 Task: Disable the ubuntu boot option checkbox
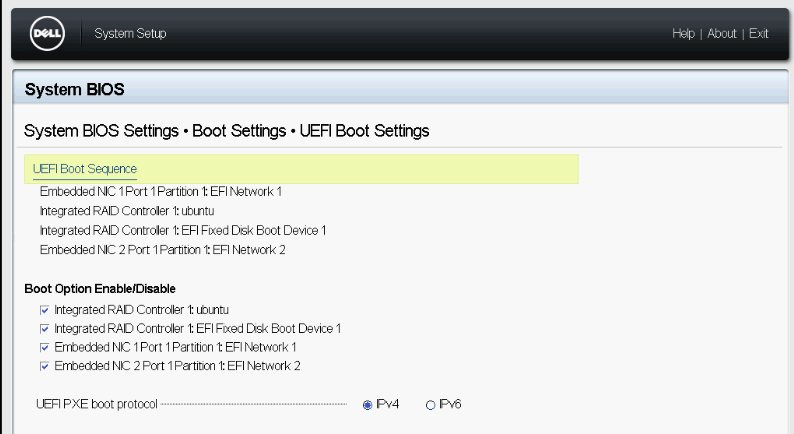click(45, 310)
